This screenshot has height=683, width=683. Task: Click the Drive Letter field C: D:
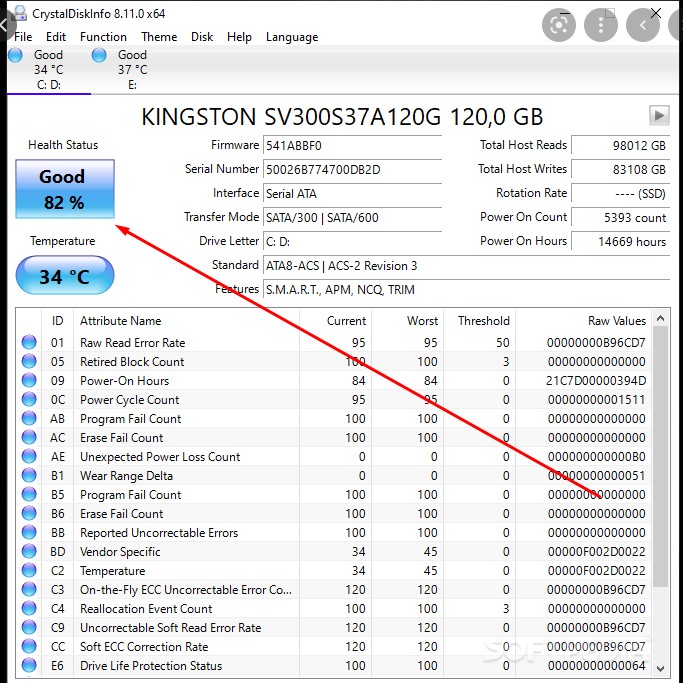coord(352,241)
